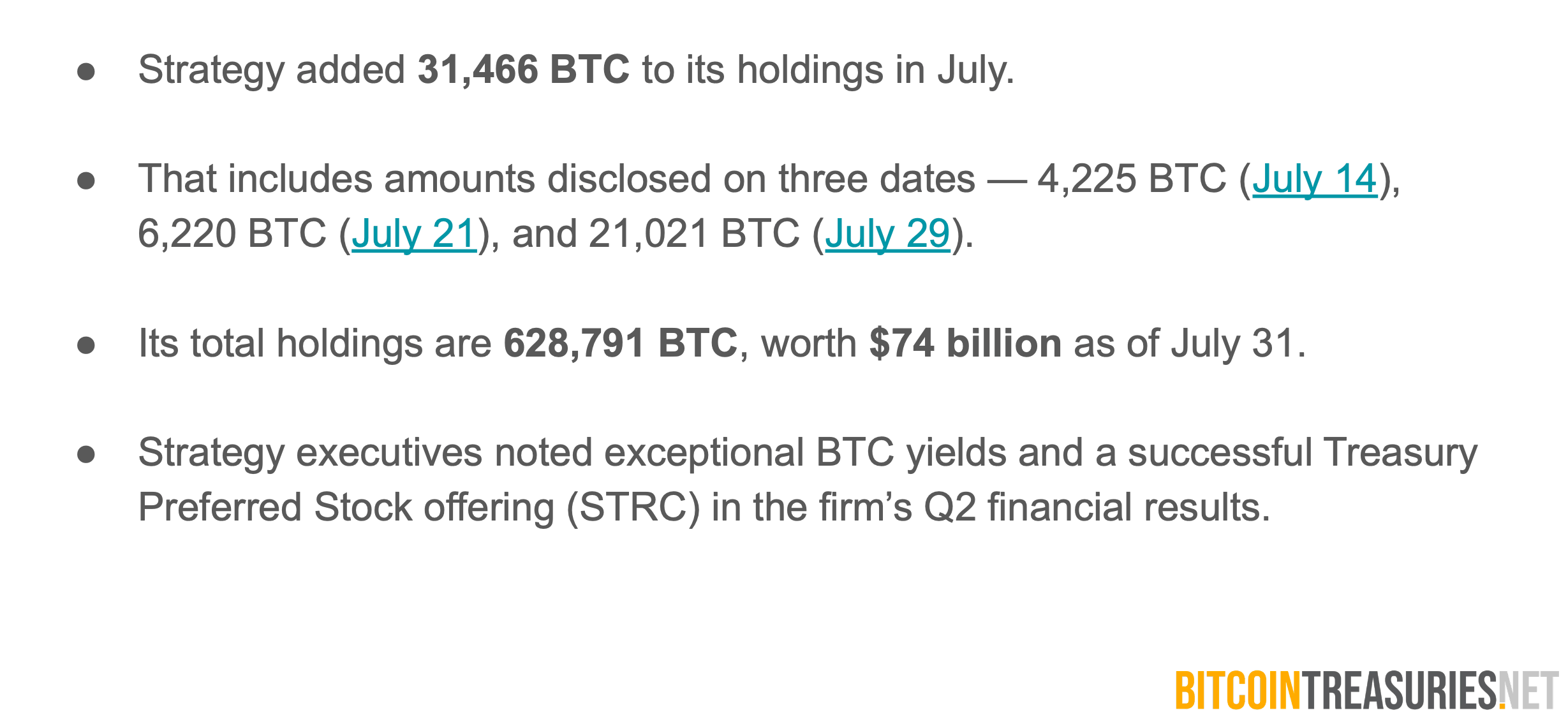Click the 6,220 BTC amount
This screenshot has height=717, width=1568.
tap(232, 234)
